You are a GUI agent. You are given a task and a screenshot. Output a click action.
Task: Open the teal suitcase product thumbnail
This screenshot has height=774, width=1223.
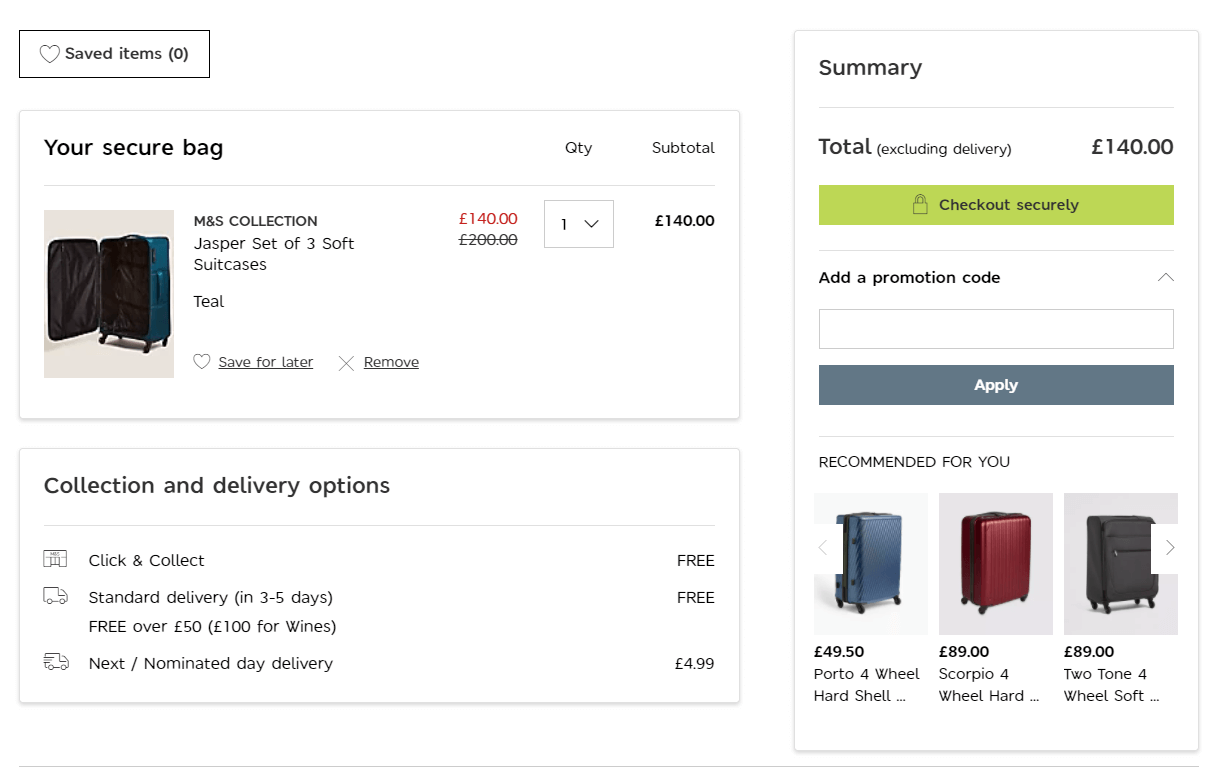click(x=109, y=294)
